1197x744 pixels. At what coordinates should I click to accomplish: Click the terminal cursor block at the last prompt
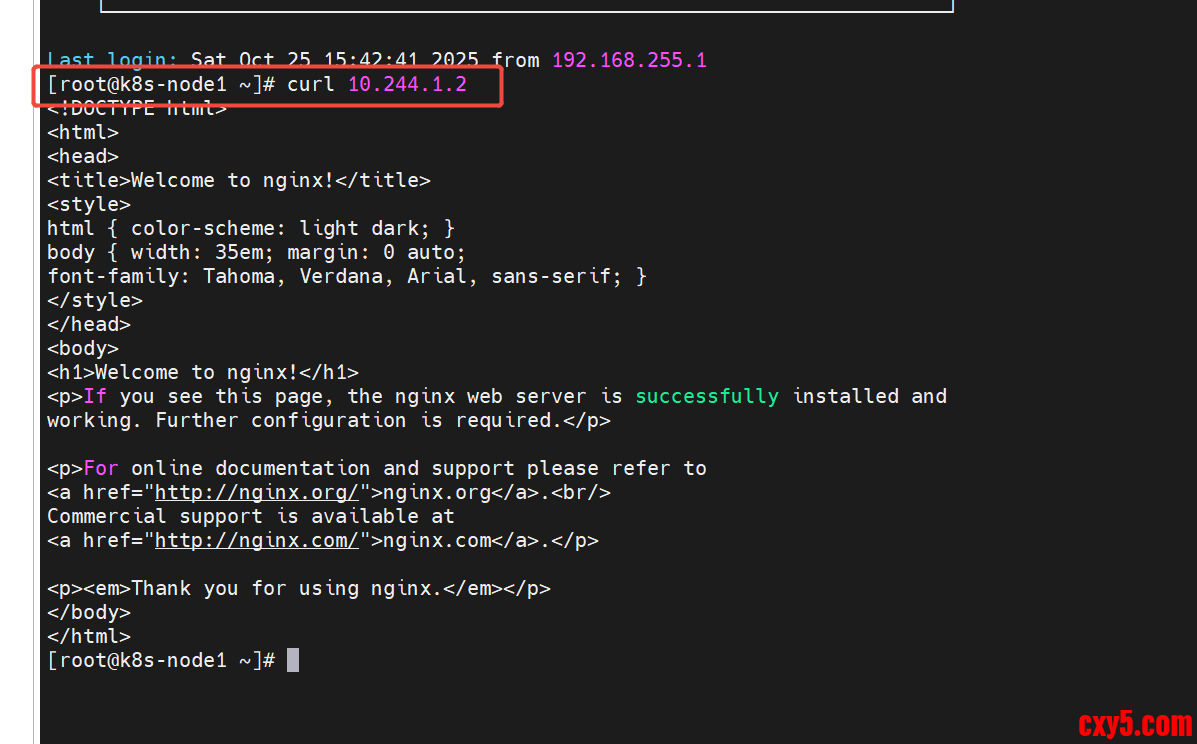(293, 660)
